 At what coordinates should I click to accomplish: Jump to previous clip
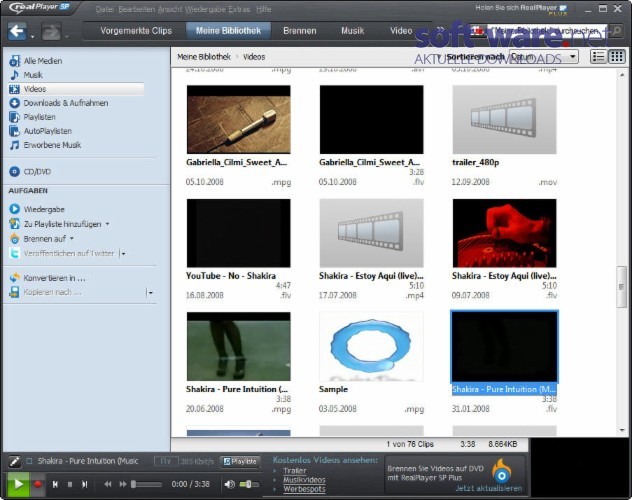(x=55, y=484)
